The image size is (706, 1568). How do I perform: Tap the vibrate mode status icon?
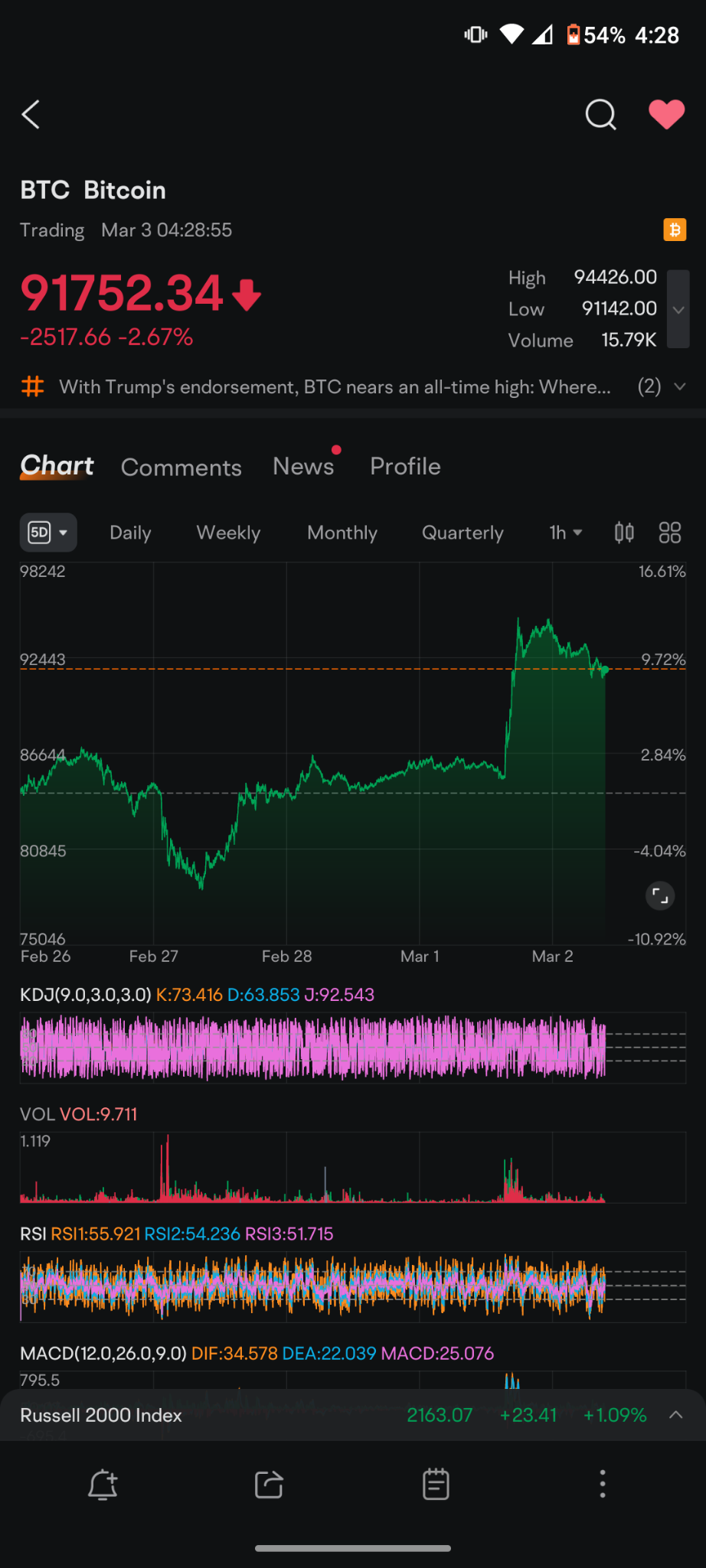click(476, 34)
